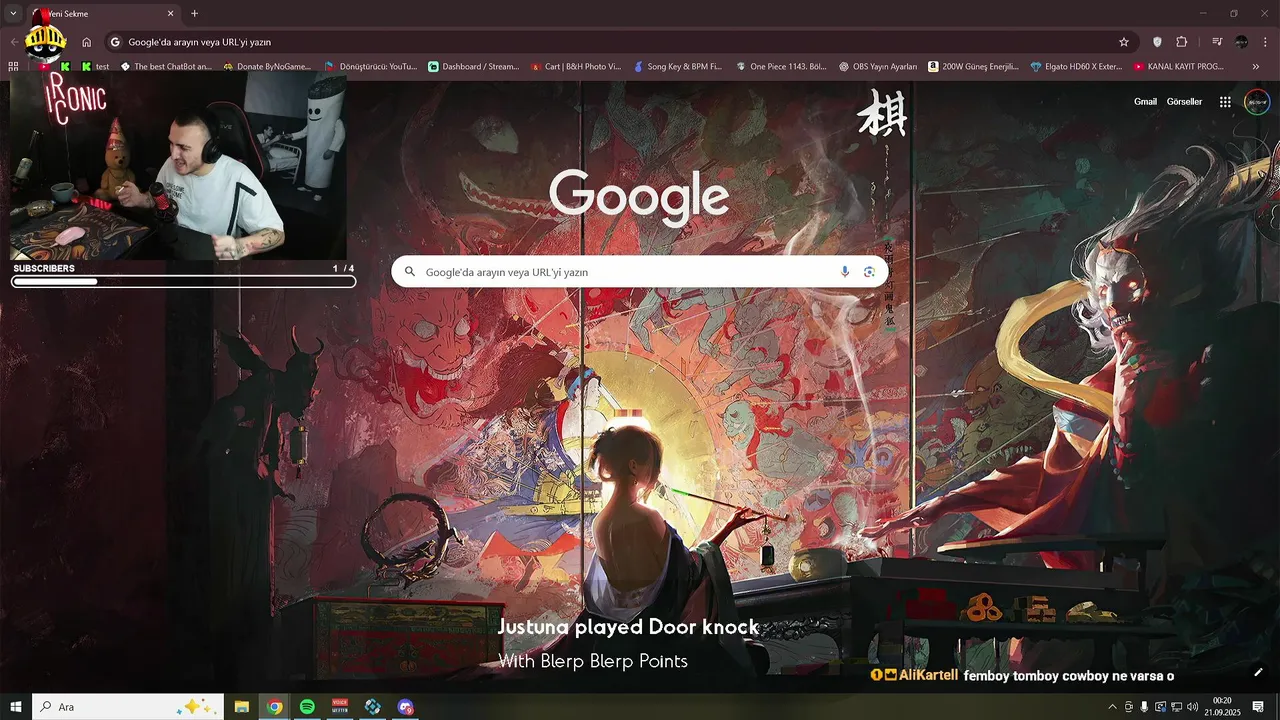Open the tab search dropdown arrow
The width and height of the screenshot is (1280, 720).
click(13, 14)
